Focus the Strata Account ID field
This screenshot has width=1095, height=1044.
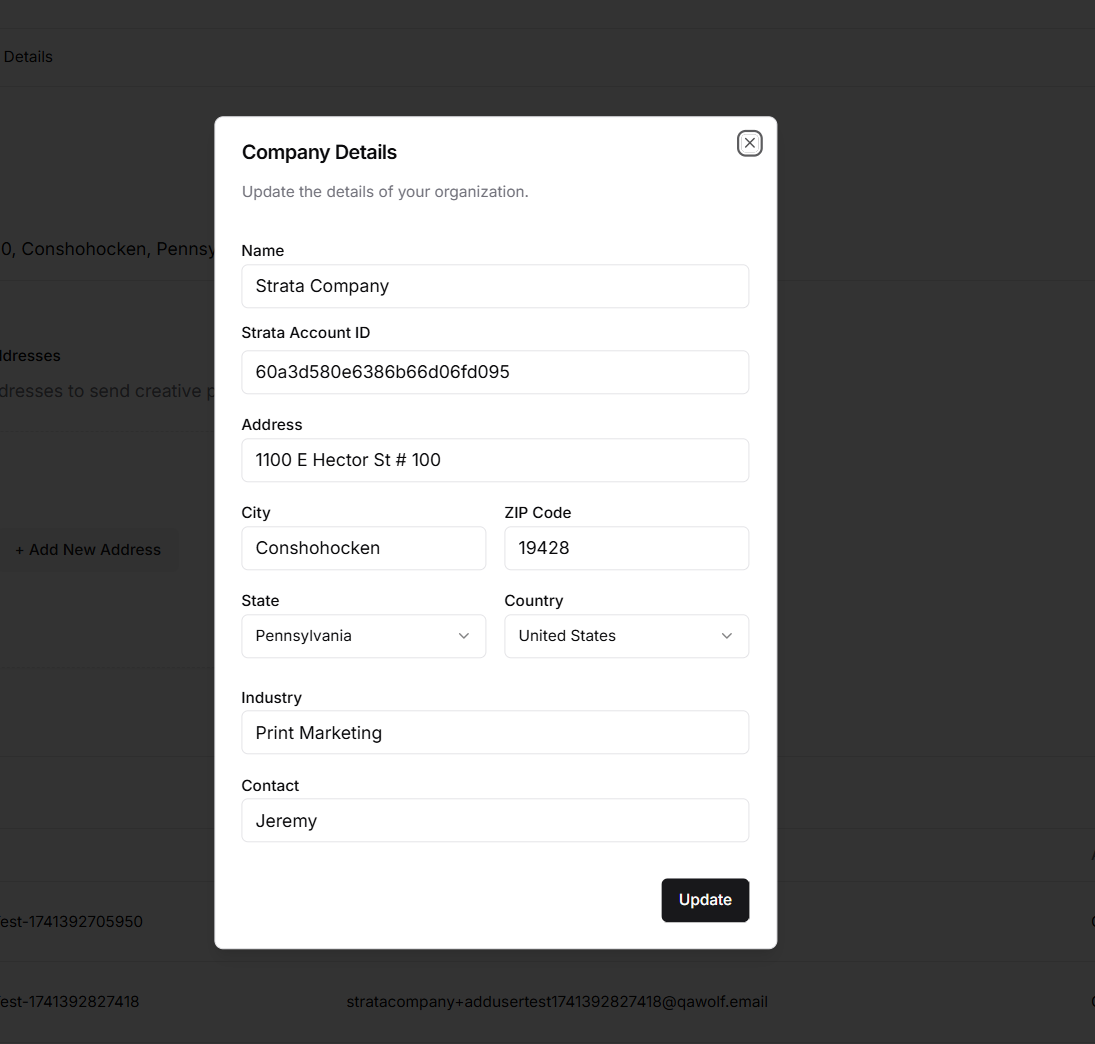[x=495, y=372]
